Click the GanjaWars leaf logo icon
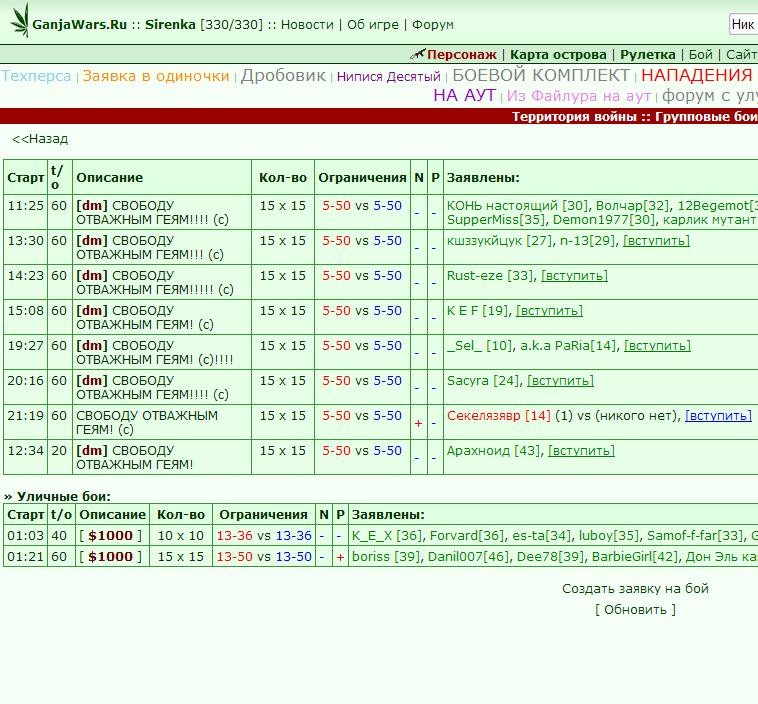The height and width of the screenshot is (704, 758). (x=20, y=20)
